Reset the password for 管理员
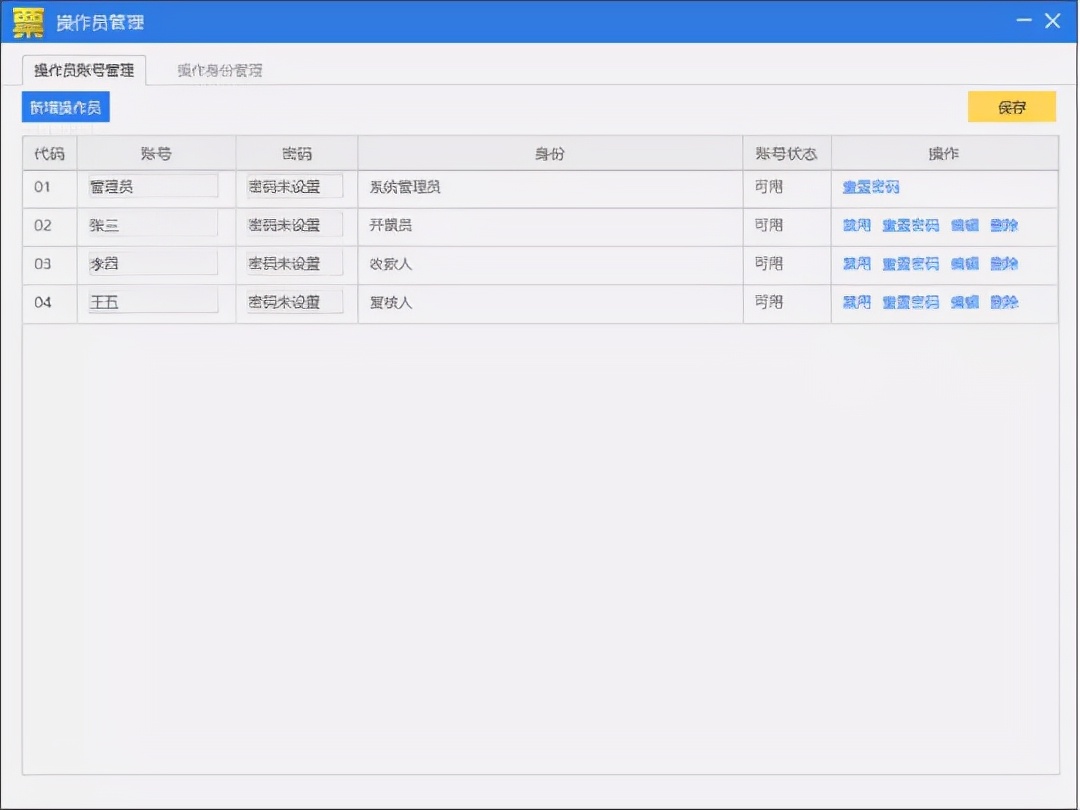This screenshot has width=1080, height=810. click(x=870, y=186)
